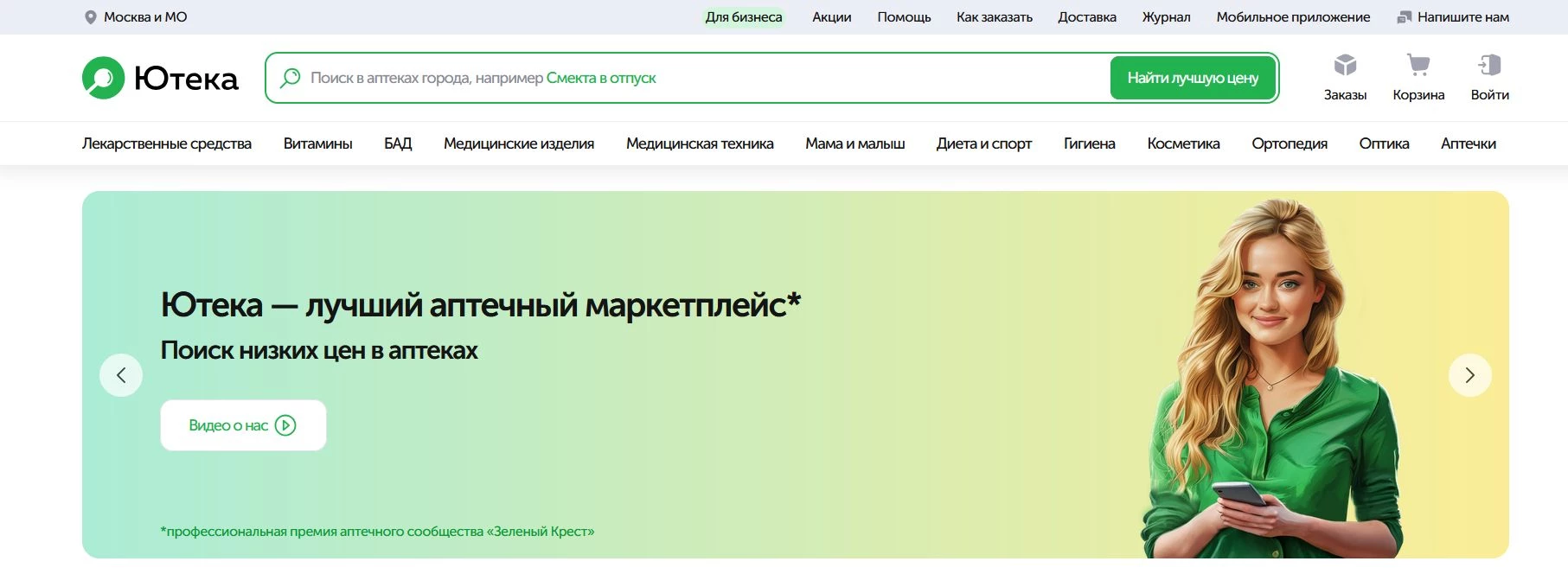Click the Ютека logo icon

coord(104,78)
